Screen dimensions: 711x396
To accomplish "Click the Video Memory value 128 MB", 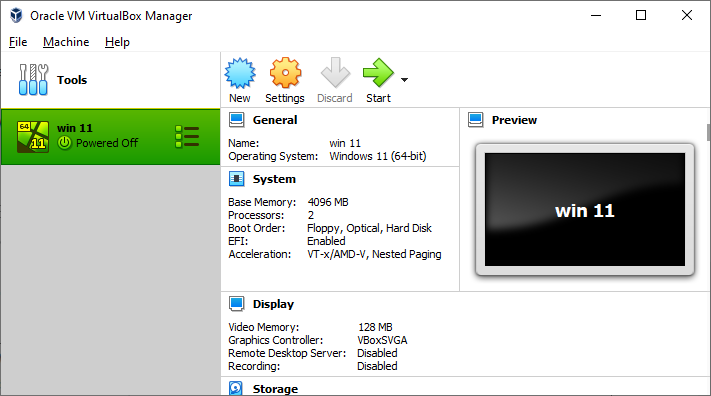I will click(x=375, y=327).
